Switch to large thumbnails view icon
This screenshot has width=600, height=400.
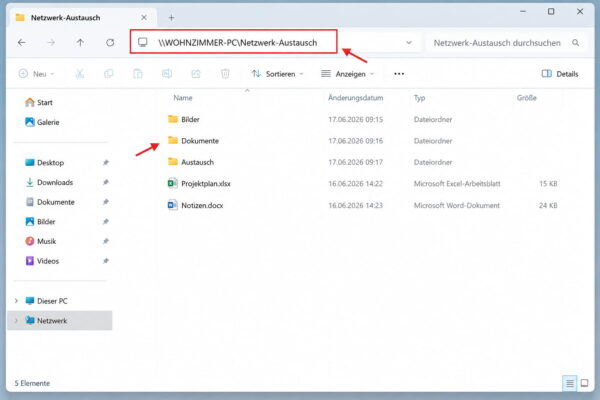point(584,383)
